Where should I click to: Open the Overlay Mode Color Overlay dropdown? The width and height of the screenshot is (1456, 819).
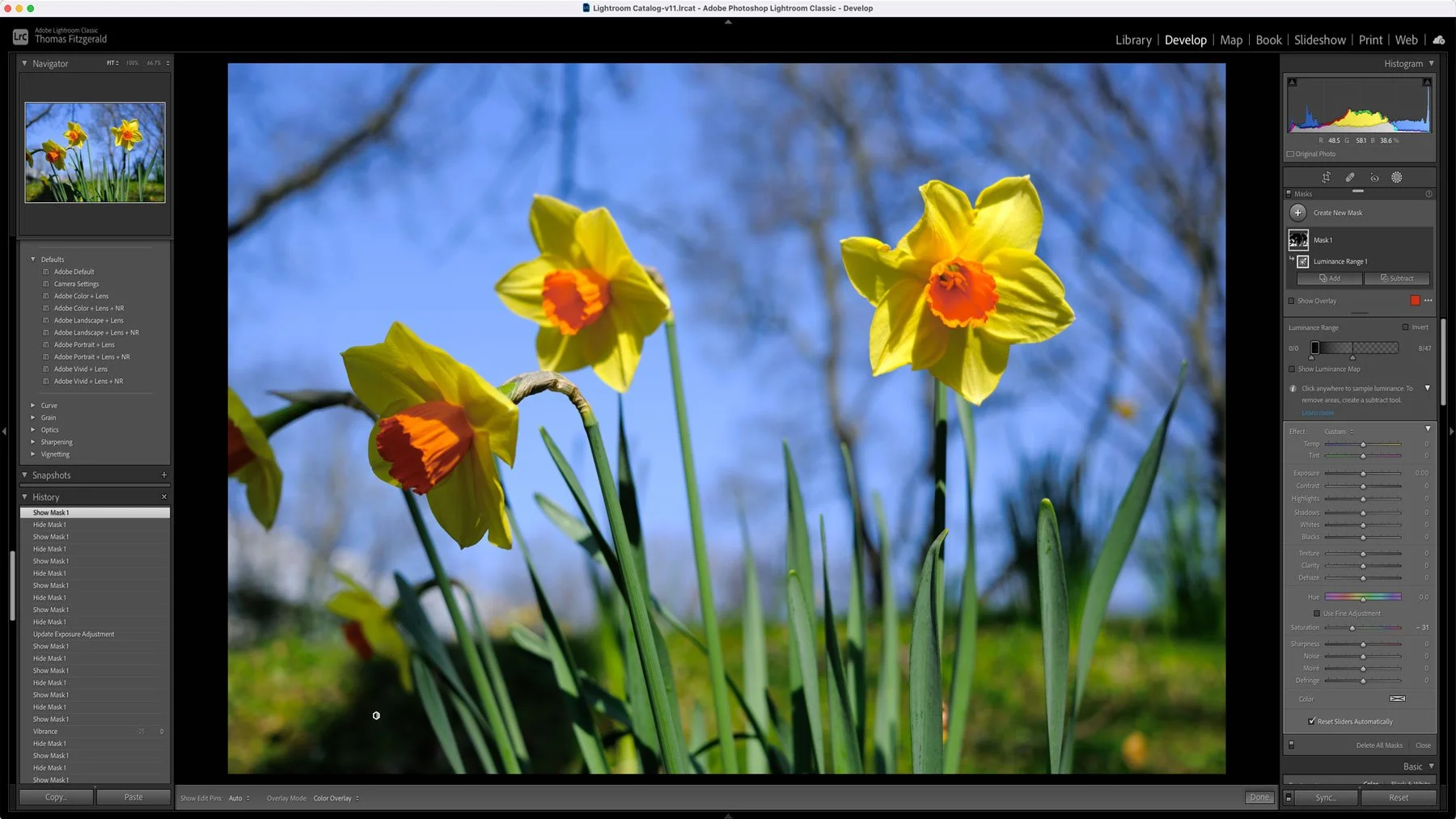click(336, 798)
